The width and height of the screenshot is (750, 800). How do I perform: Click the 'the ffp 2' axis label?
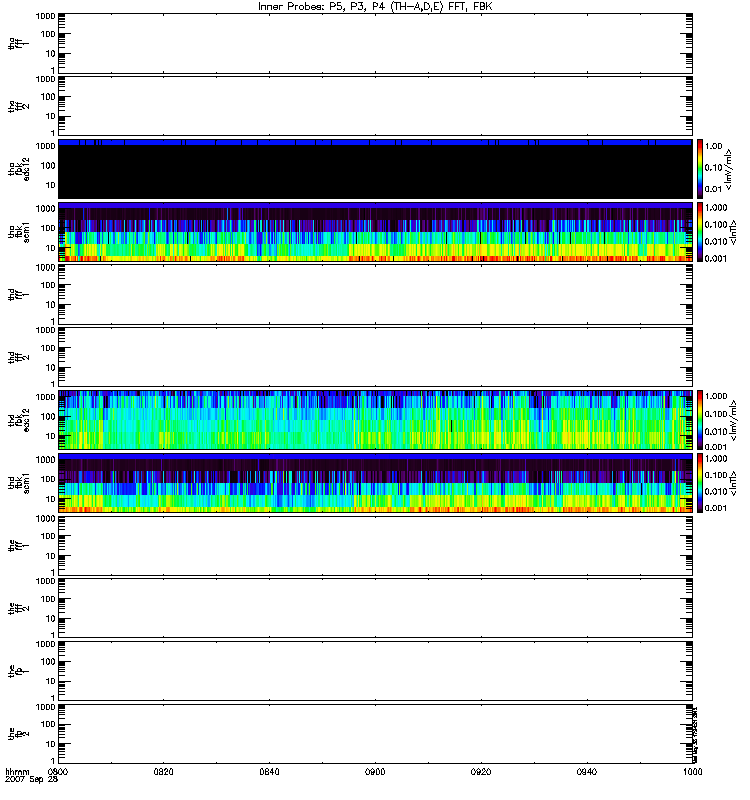point(18,734)
